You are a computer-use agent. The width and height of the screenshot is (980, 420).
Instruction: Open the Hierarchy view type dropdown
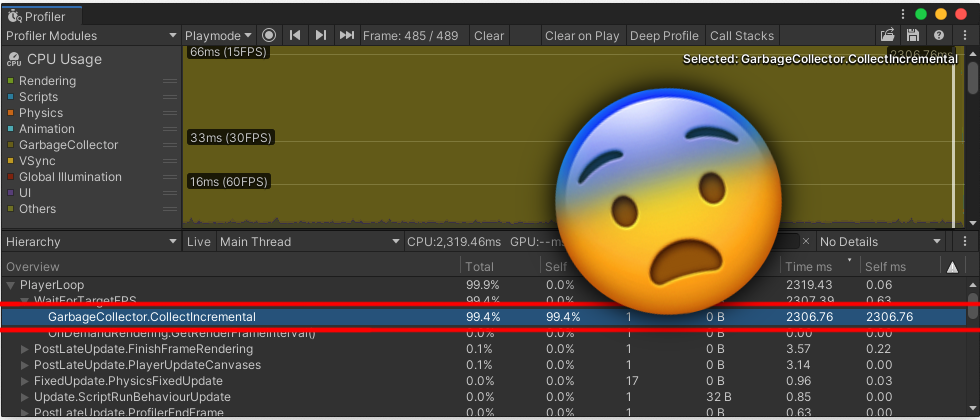[x=91, y=242]
